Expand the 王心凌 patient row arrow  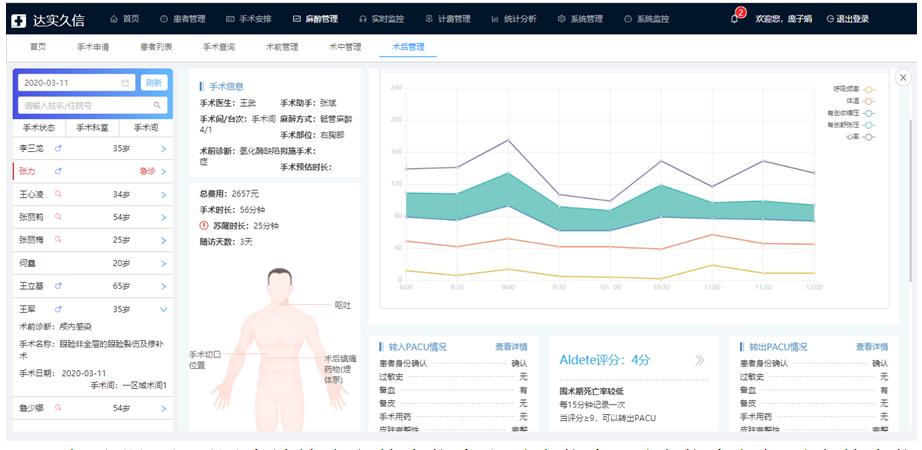164,194
